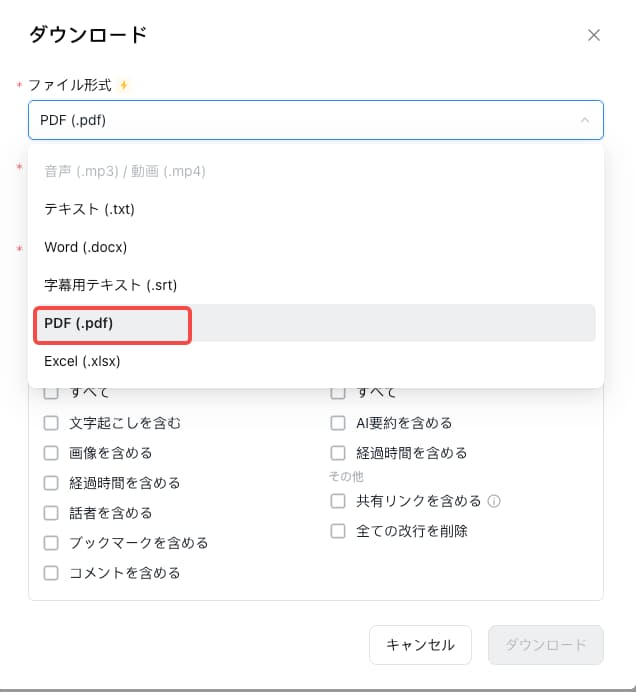This screenshot has height=692, width=636.
Task: Pick the highlighted PDF (.pdf) option
Action: (x=79, y=323)
